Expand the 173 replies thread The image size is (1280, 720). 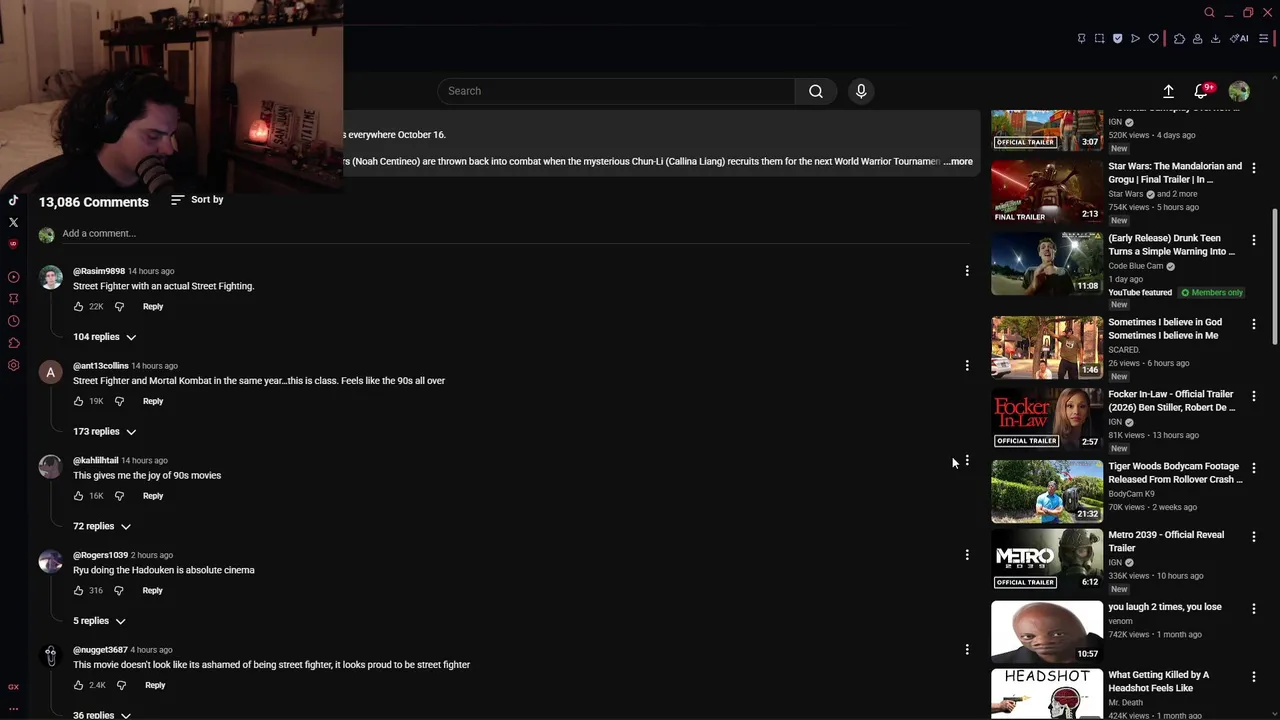pyautogui.click(x=104, y=432)
